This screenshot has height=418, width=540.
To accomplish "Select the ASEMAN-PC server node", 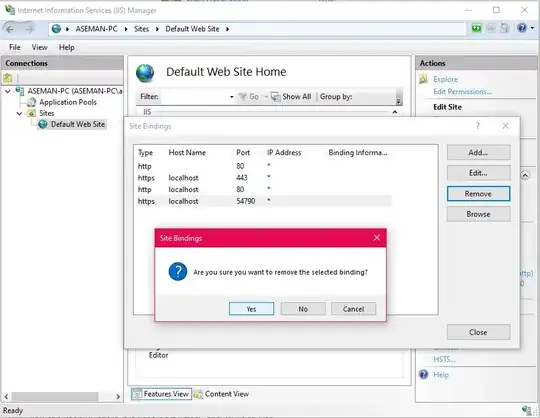I will (75, 91).
